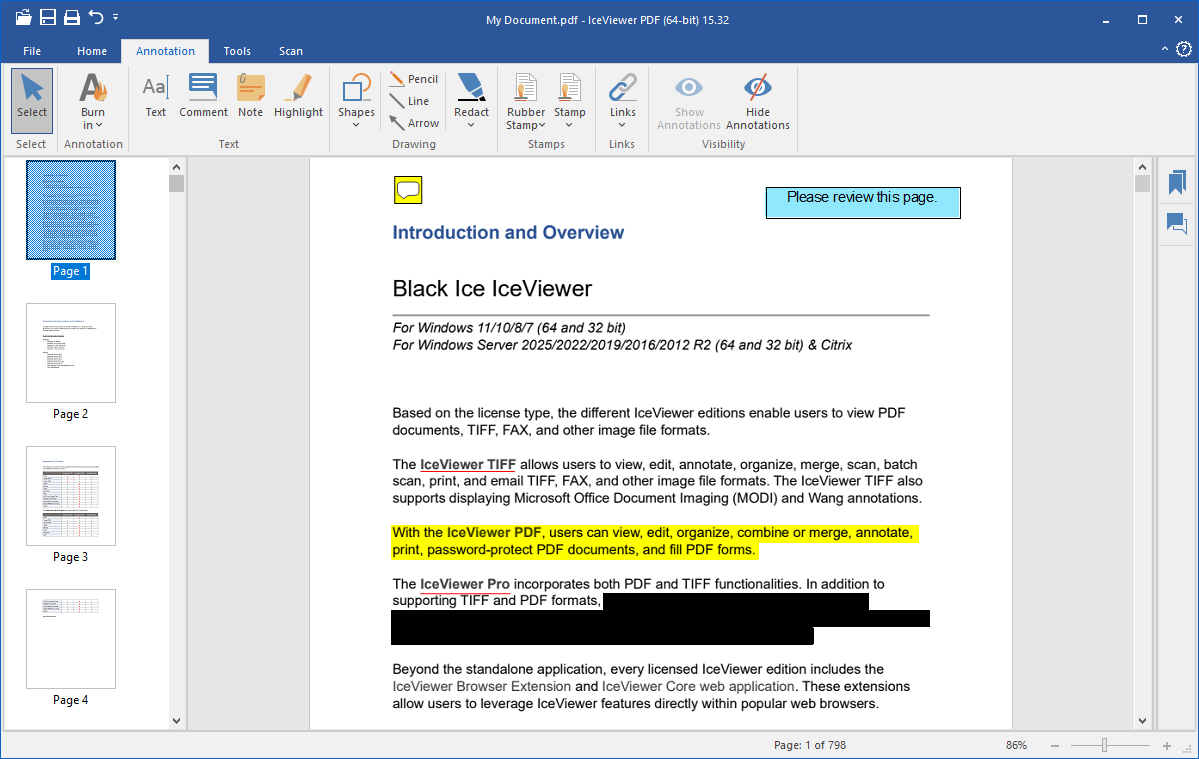1199x759 pixels.
Task: Click the black redaction block
Action: (661, 619)
